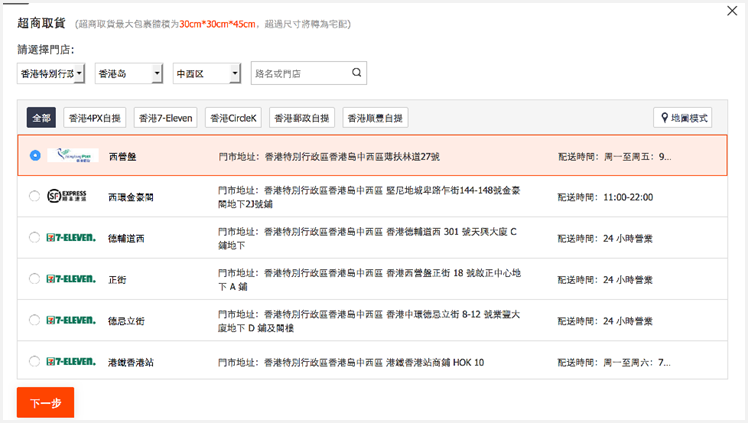Click 7-Eleven logo for 正街

(x=71, y=279)
